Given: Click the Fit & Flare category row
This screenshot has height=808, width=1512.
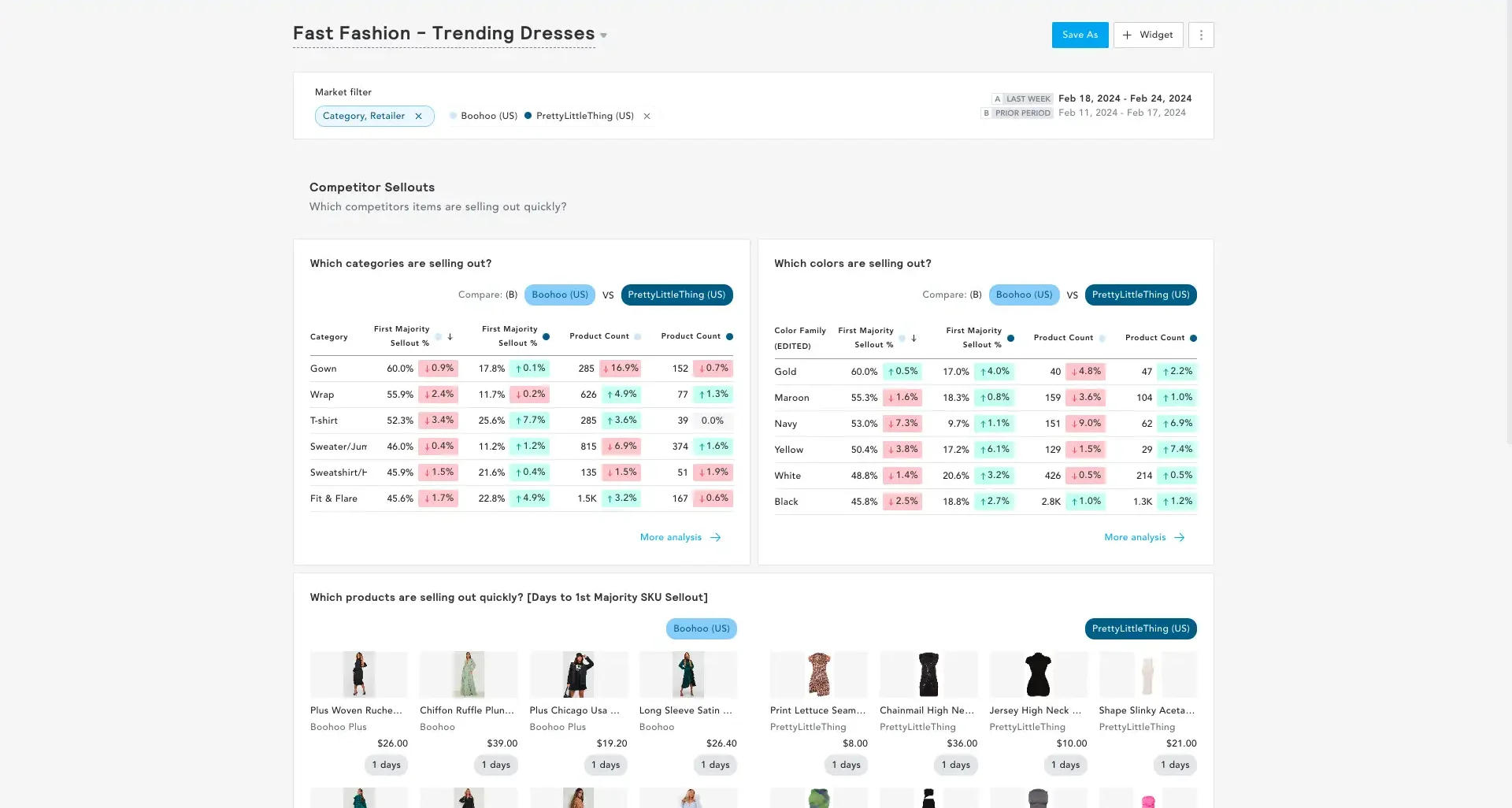Looking at the screenshot, I should tap(521, 499).
